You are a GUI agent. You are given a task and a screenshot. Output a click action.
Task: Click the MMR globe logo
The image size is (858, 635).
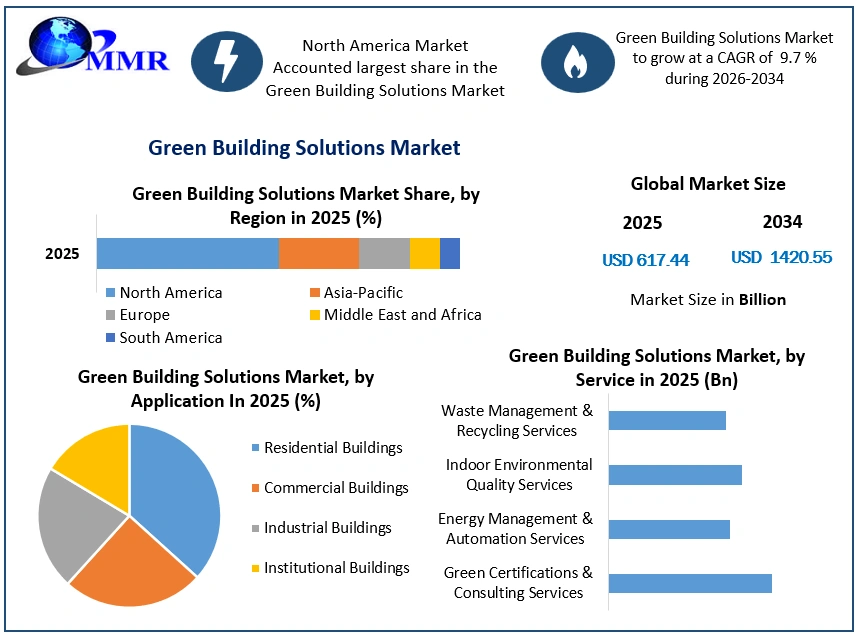coord(93,48)
